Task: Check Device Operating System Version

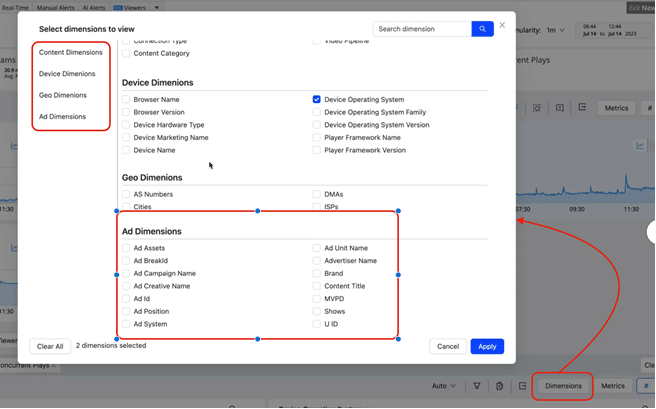Action: (317, 125)
